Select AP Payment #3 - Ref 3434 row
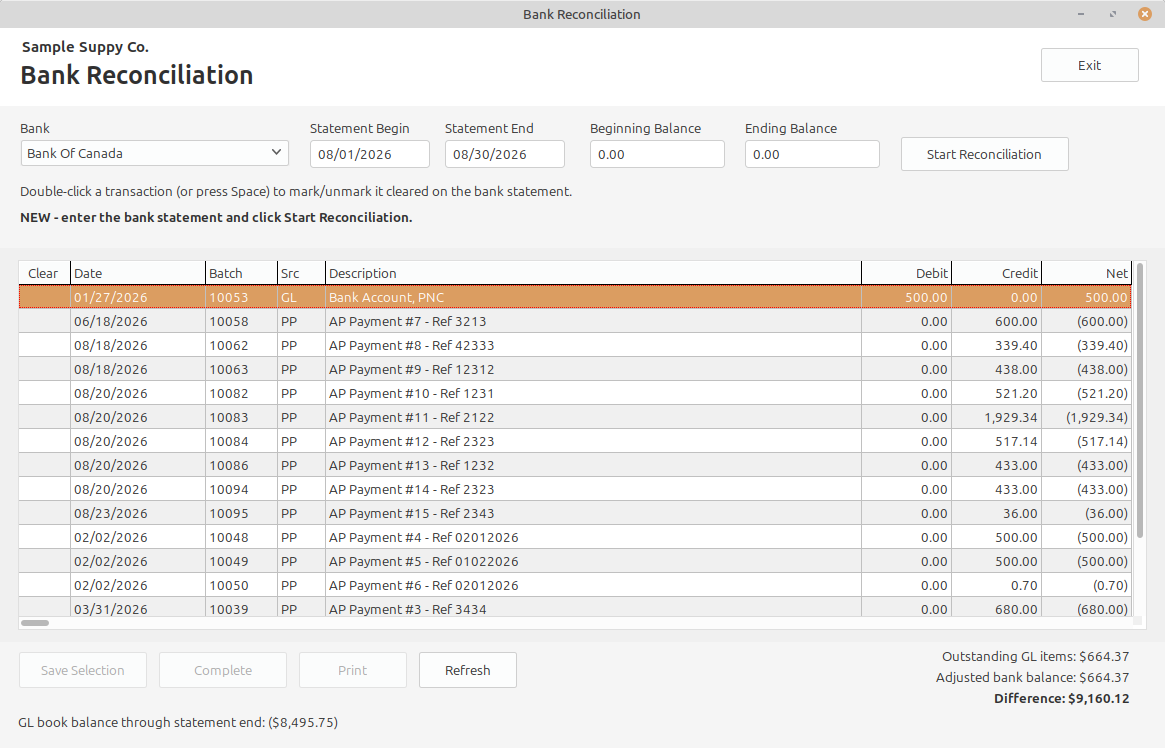 tap(575, 608)
